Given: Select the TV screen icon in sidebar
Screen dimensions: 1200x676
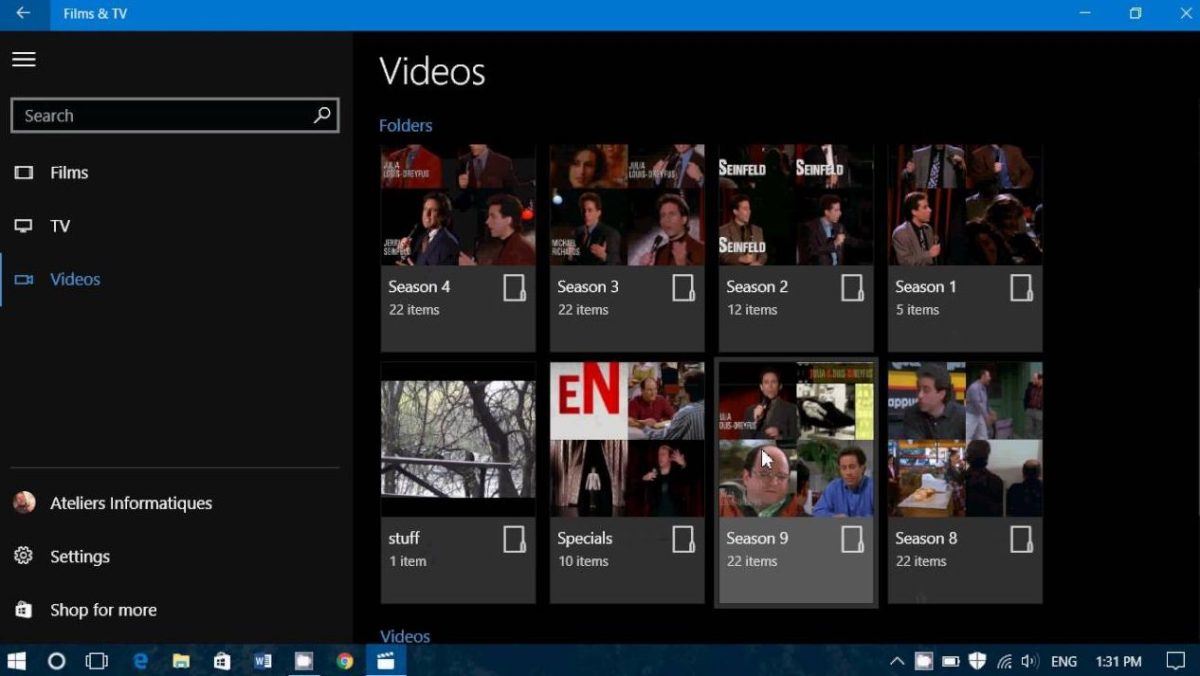Looking at the screenshot, I should (x=22, y=225).
